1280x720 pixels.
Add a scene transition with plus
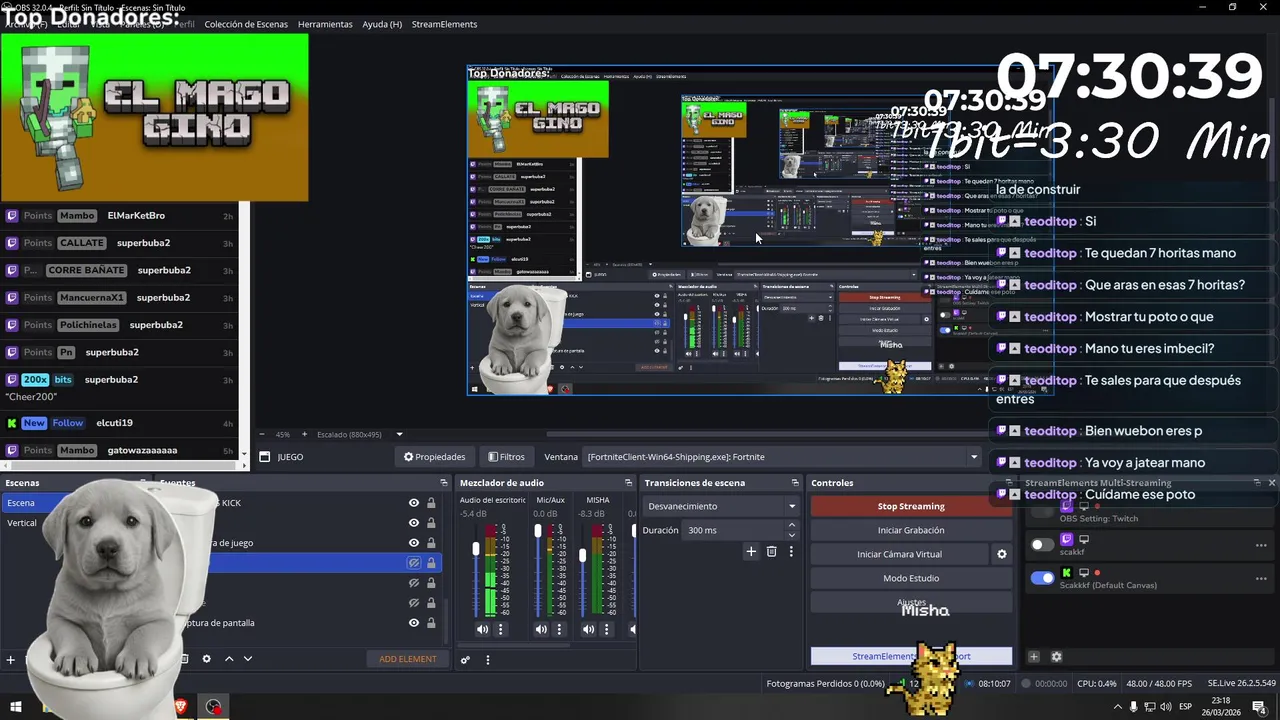(x=751, y=551)
